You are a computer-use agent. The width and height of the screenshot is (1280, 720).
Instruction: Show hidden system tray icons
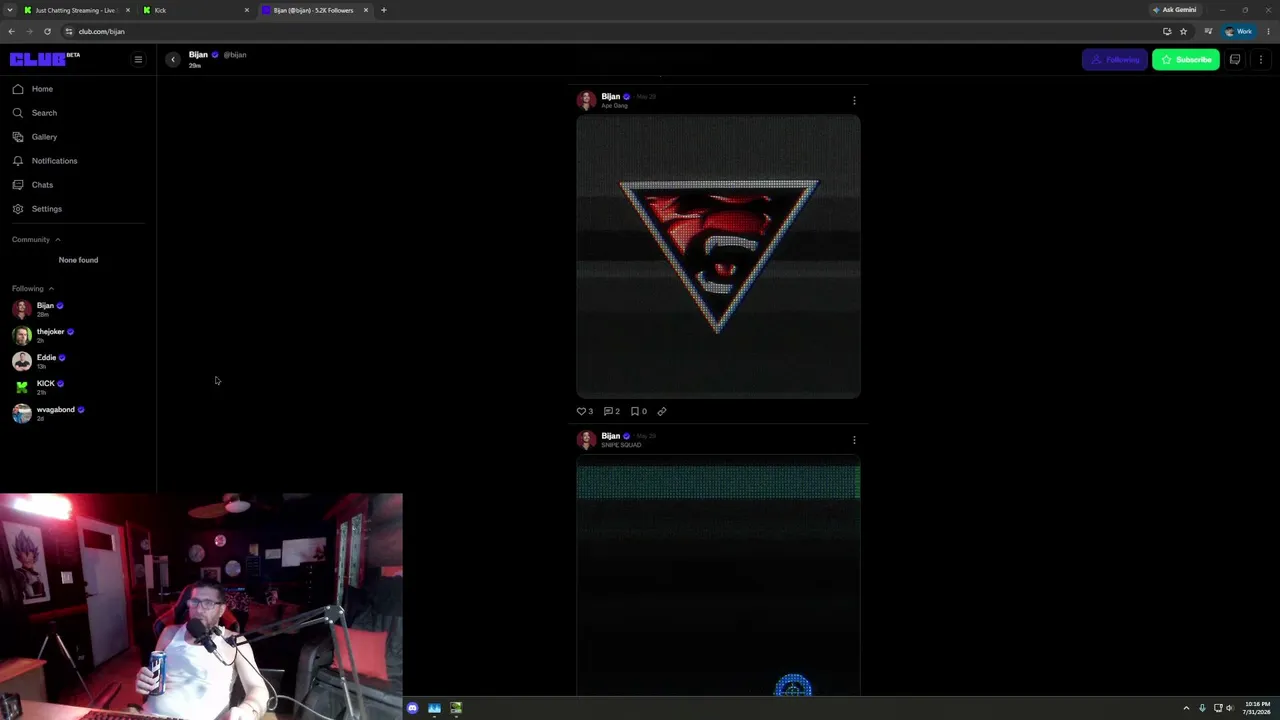pyautogui.click(x=1186, y=708)
